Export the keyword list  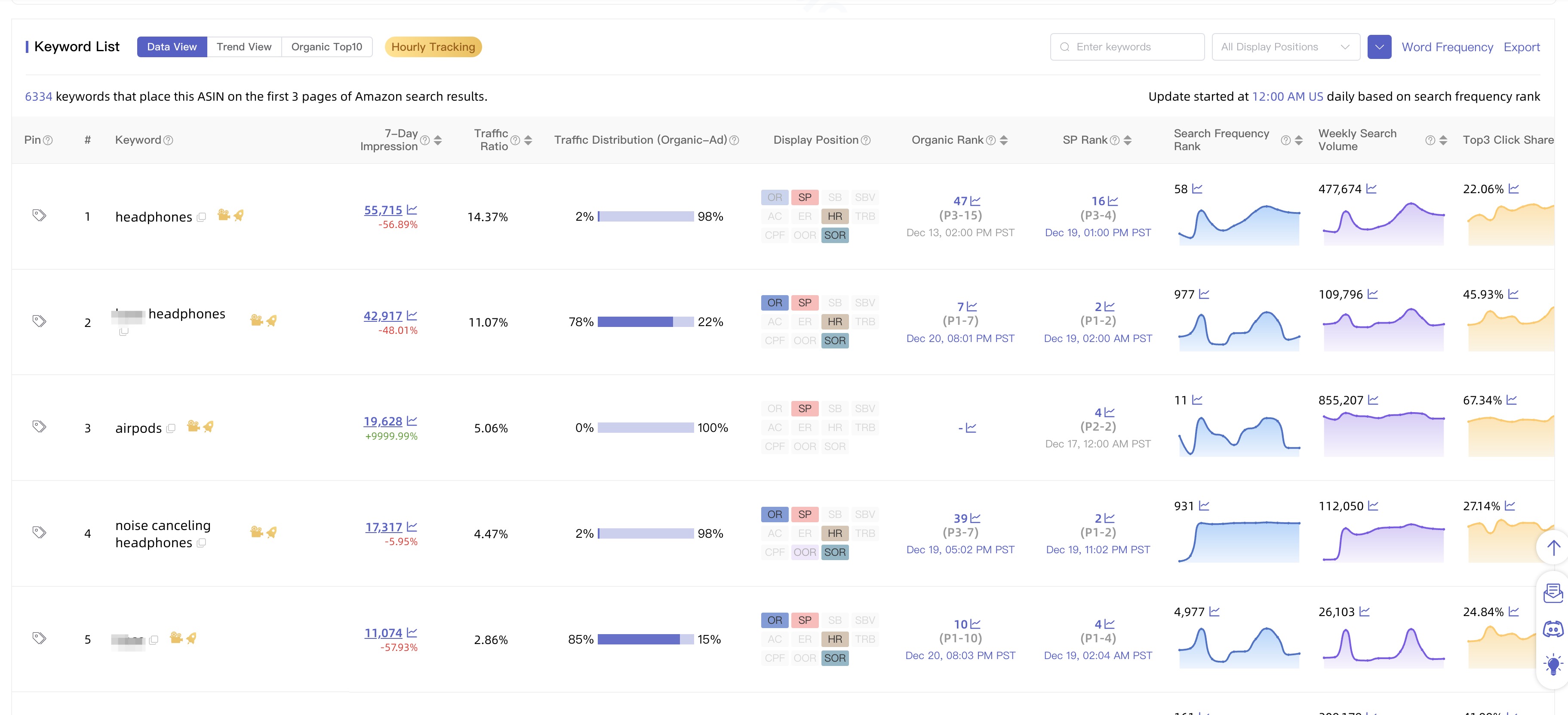tap(1522, 47)
